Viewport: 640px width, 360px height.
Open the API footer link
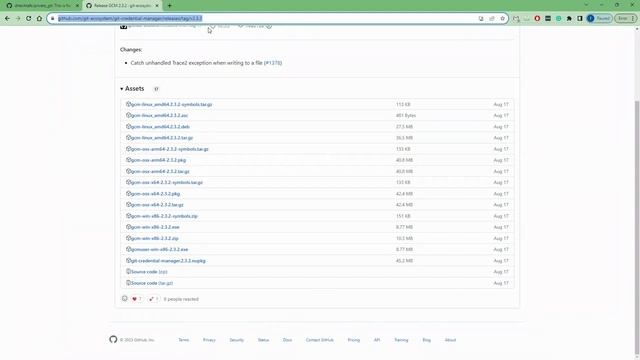377,340
